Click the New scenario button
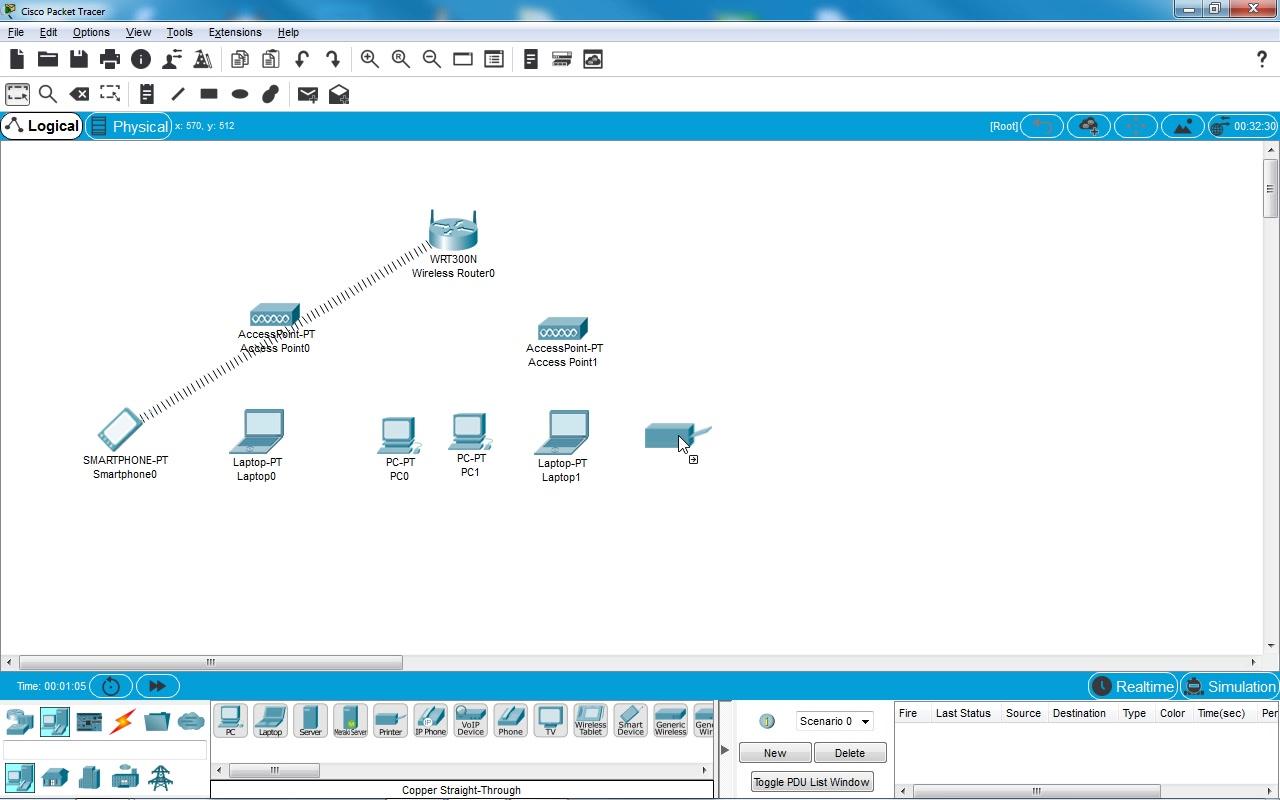 [x=774, y=753]
